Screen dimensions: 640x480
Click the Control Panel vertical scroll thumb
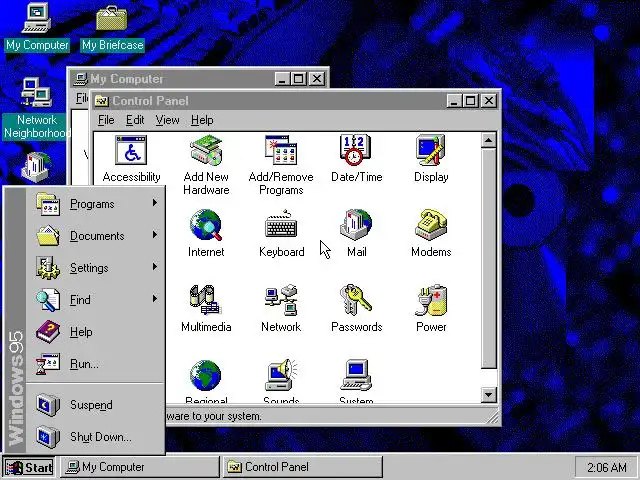[489, 258]
